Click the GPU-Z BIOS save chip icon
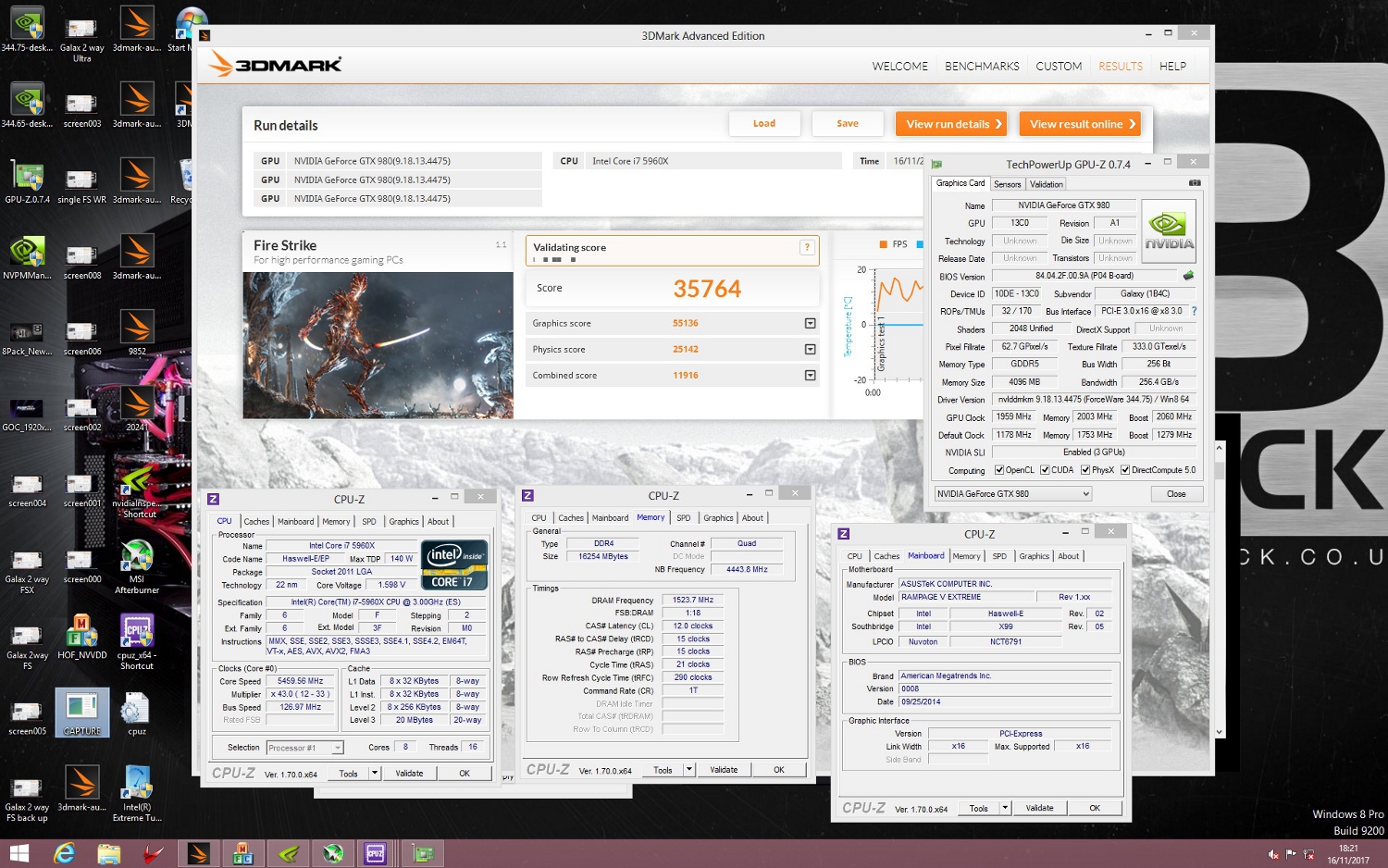The height and width of the screenshot is (868, 1388). (x=1188, y=276)
